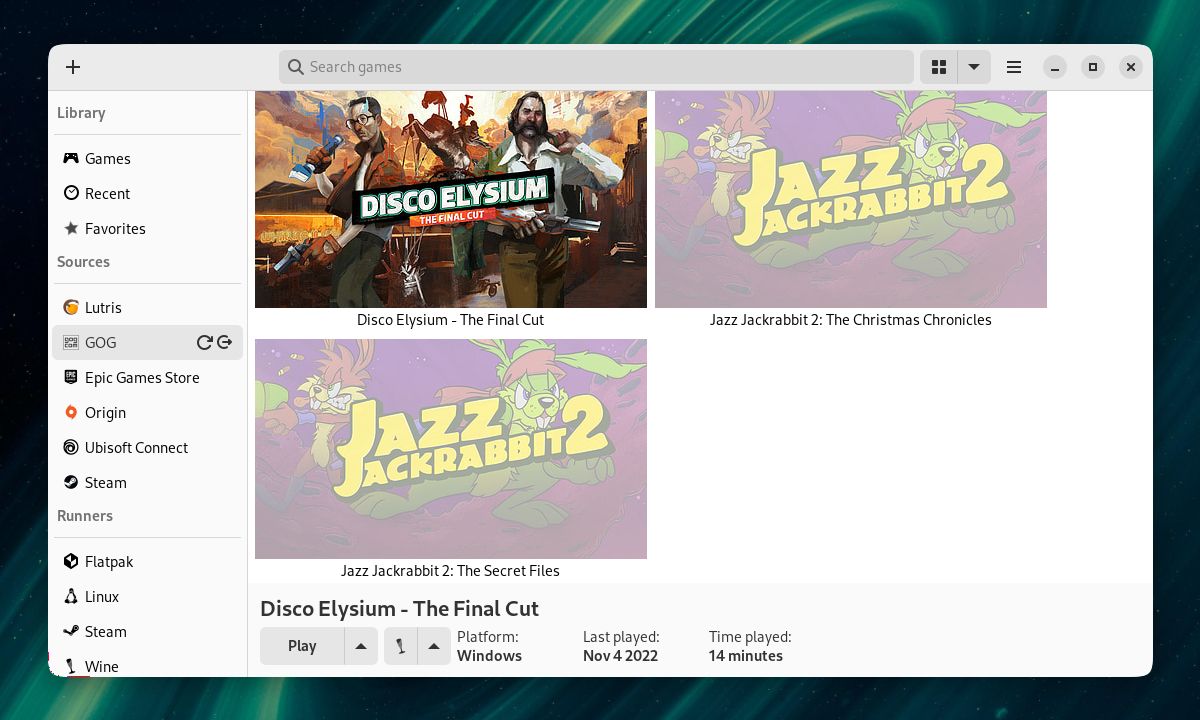The width and height of the screenshot is (1200, 720).
Task: Click the add game plus icon
Action: (73, 67)
